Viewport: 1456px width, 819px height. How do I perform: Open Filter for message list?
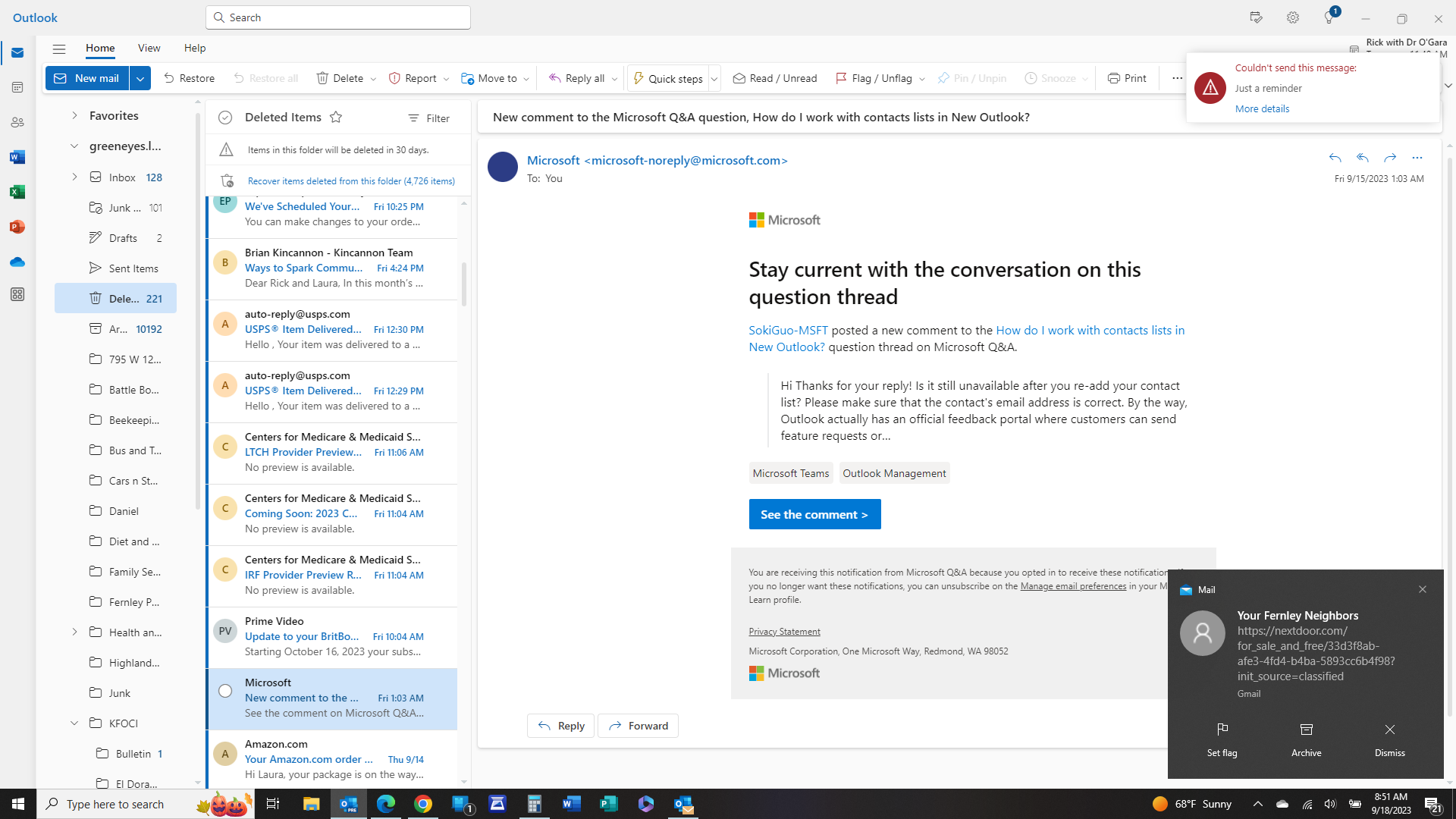tap(428, 118)
